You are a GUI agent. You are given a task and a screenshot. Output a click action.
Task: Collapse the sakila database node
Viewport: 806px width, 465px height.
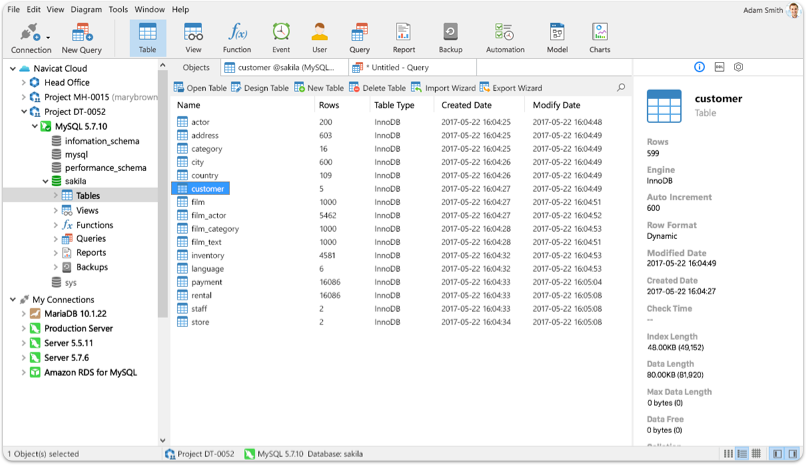coord(45,181)
